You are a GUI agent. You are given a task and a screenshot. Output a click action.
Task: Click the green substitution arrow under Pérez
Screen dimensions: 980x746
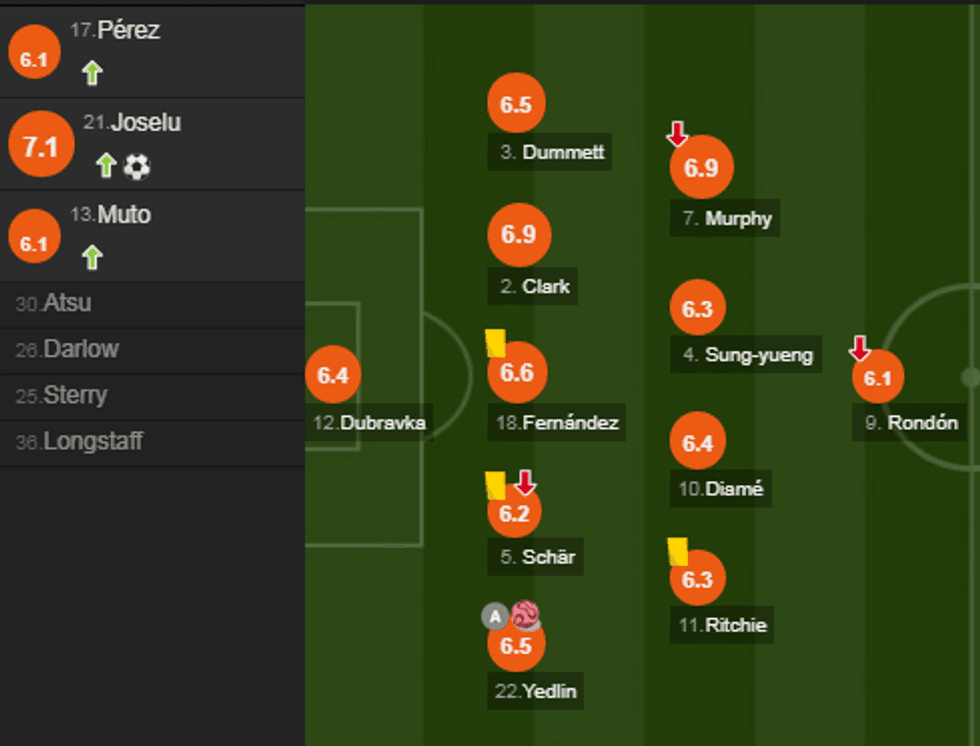92,73
